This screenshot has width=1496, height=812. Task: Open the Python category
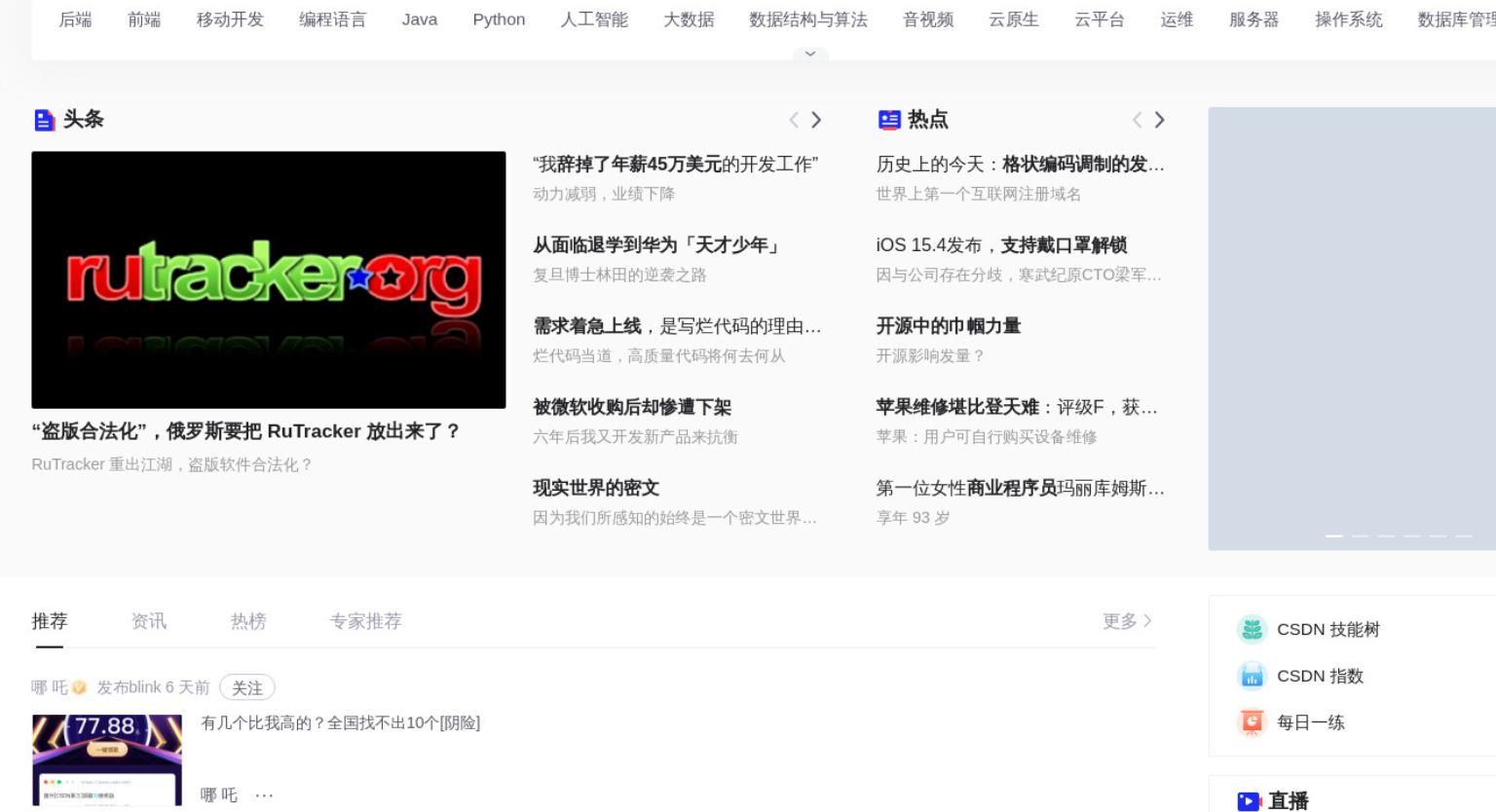point(499,19)
